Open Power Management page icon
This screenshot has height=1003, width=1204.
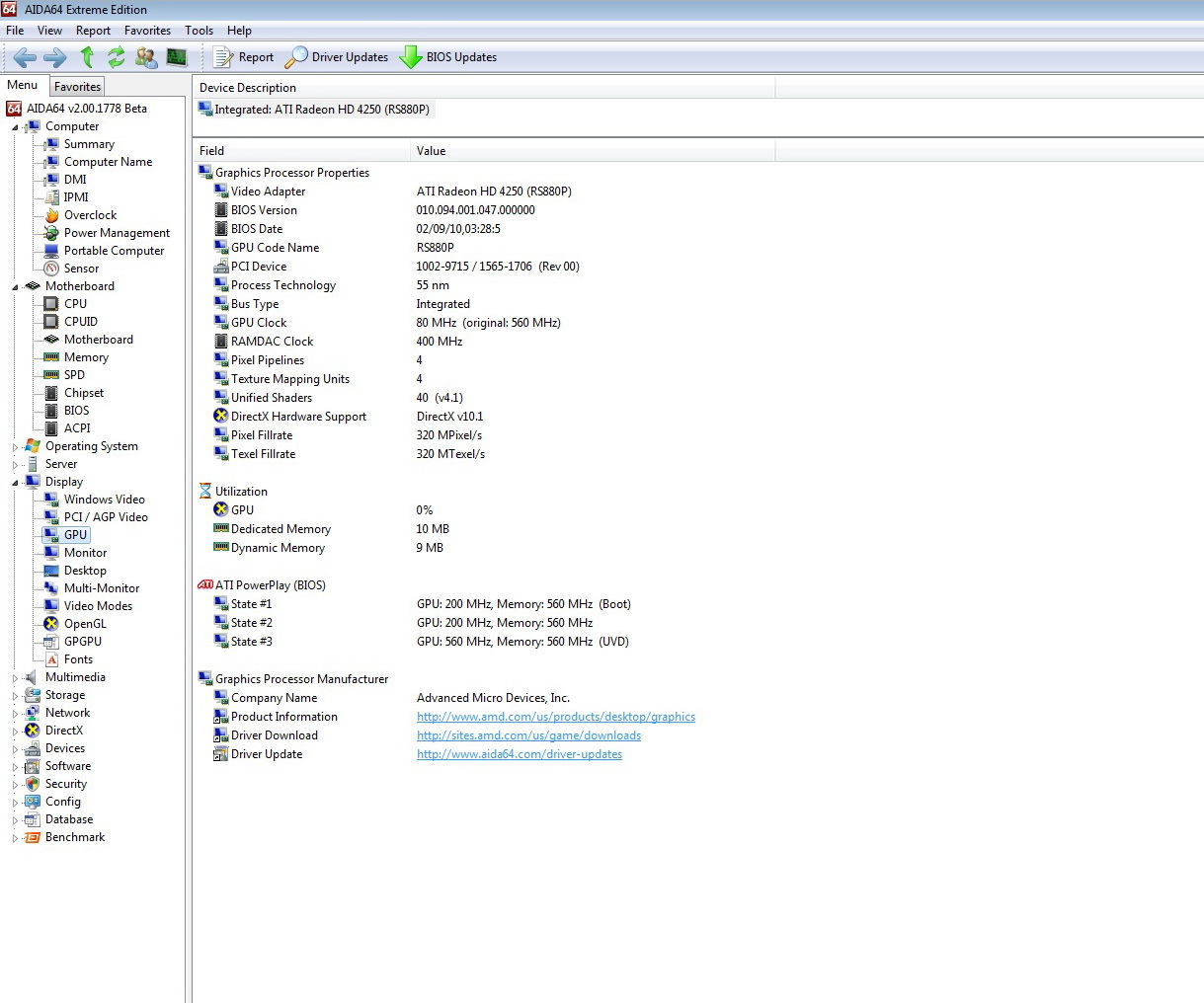(51, 233)
